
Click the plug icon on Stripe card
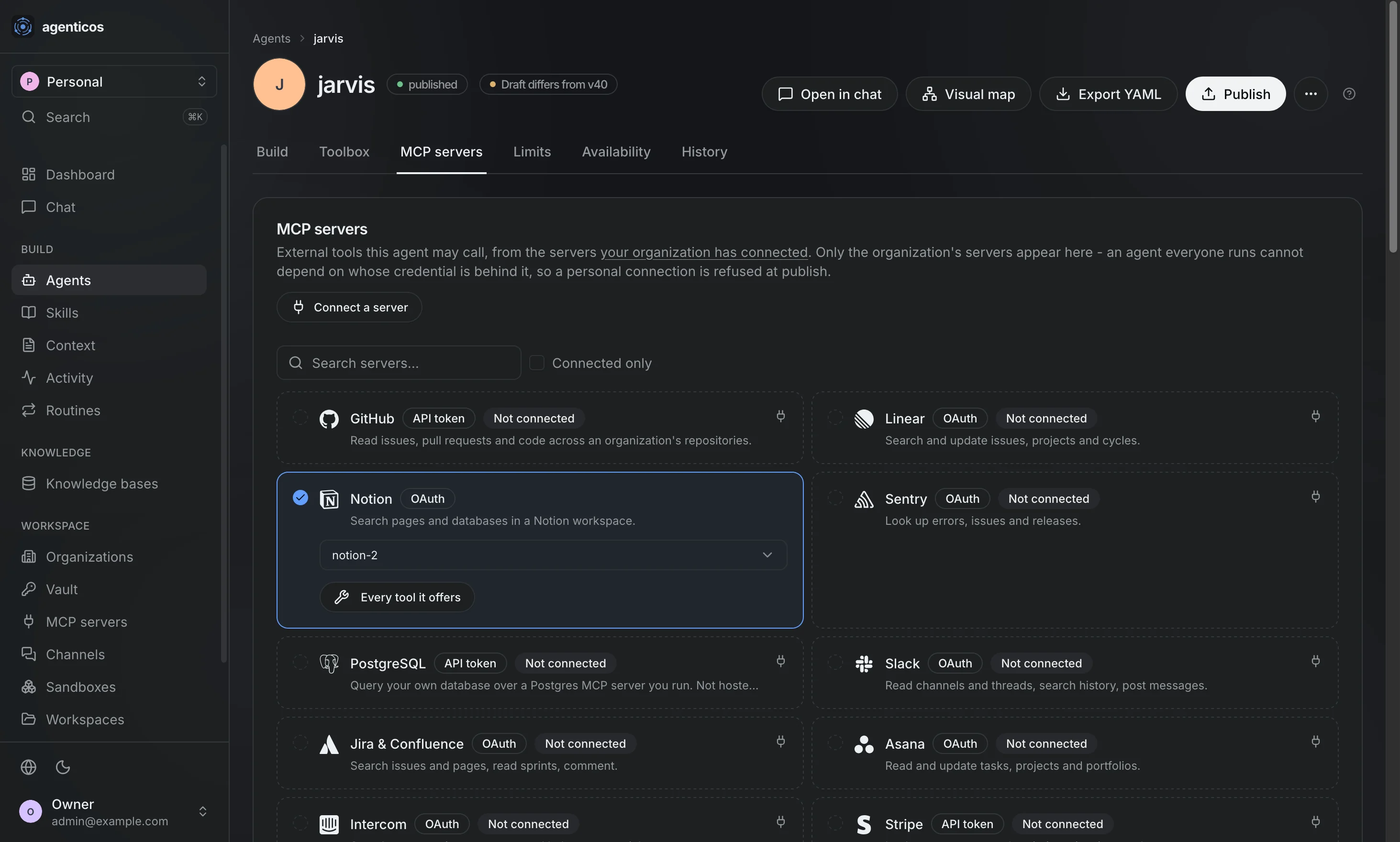[x=1315, y=822]
